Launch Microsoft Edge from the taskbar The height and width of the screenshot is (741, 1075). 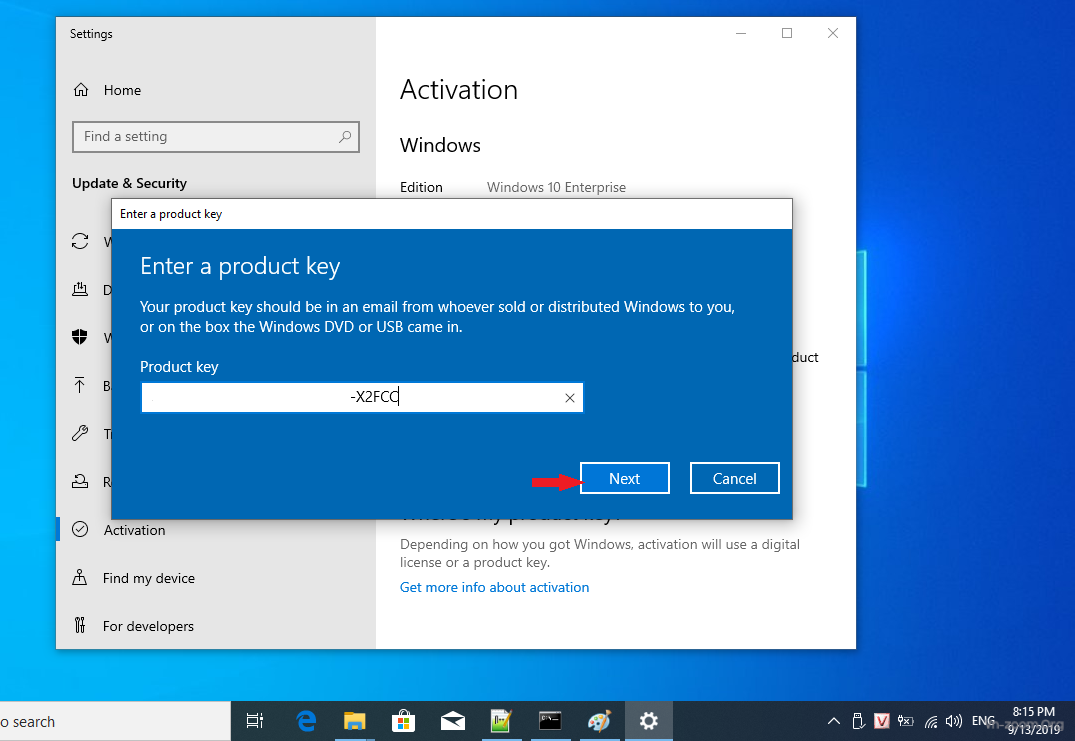click(x=306, y=721)
